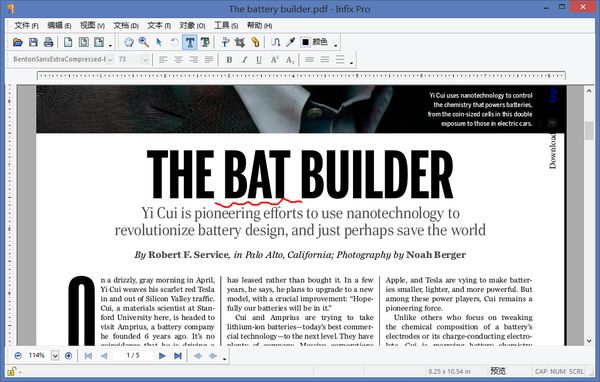Open the font size 73 dropdown

pyautogui.click(x=145, y=60)
